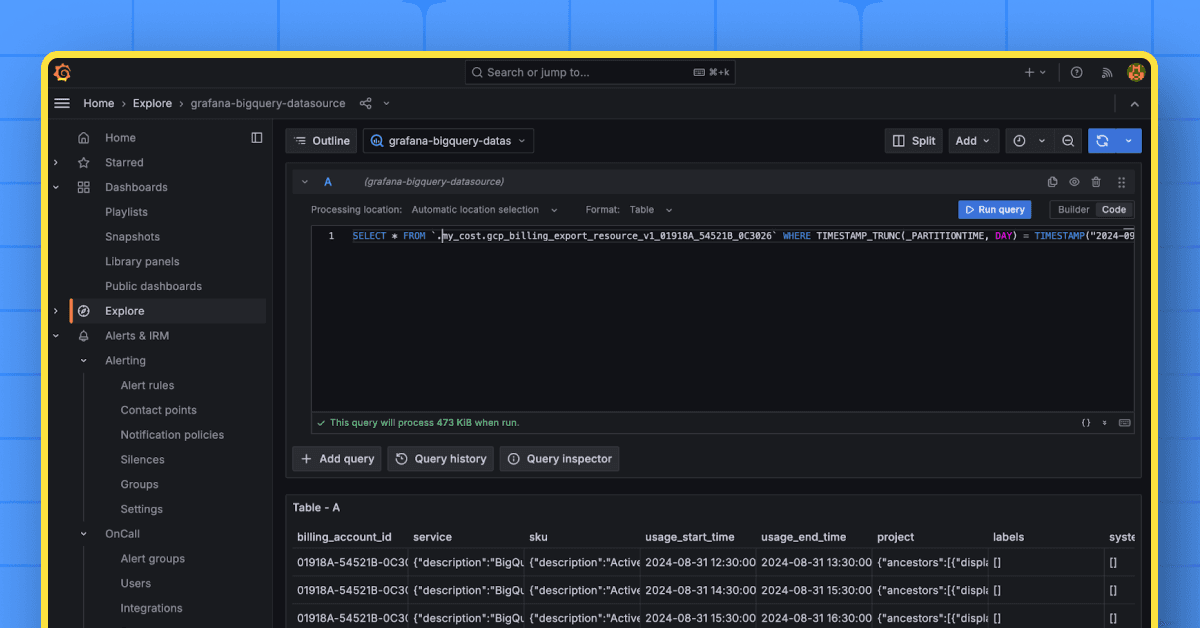Duplicate query A via copy icon

1051,181
